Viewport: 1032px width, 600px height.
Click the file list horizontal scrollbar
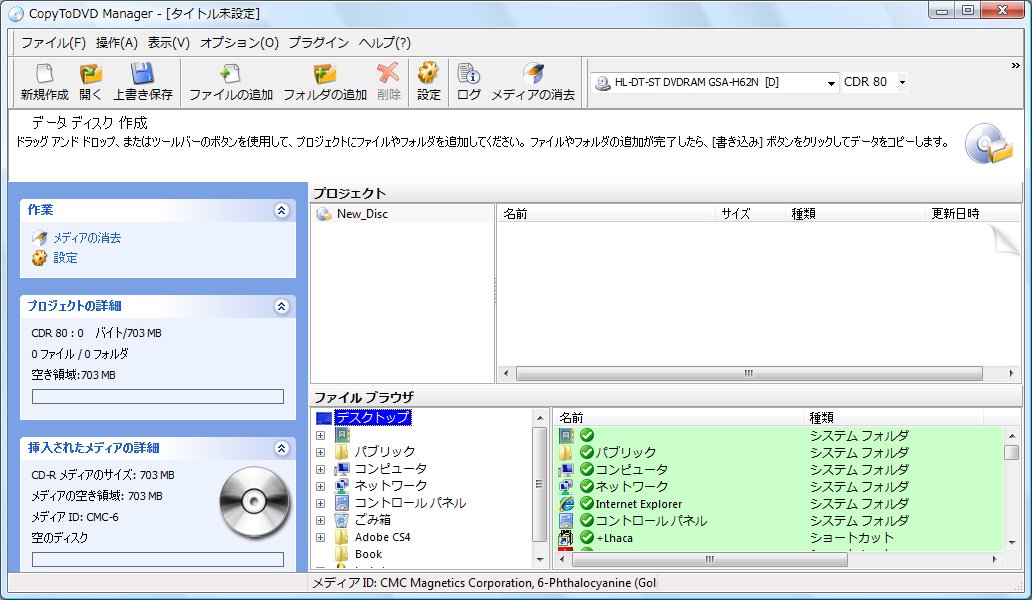710,560
